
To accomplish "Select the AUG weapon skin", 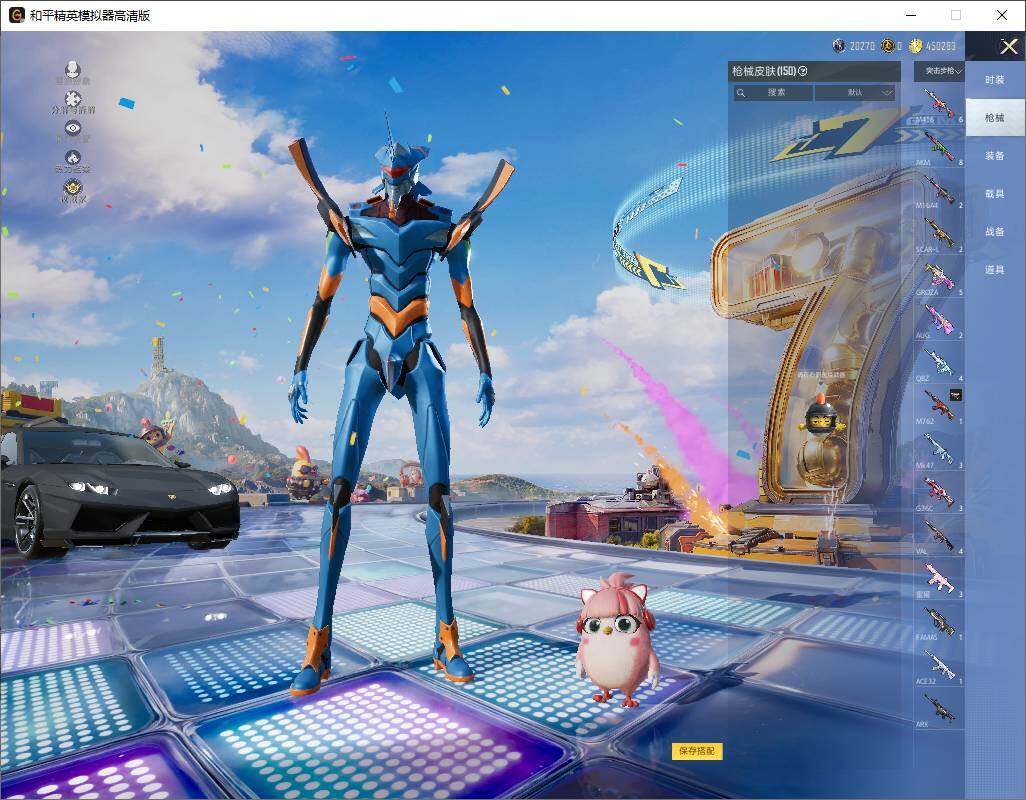I will 939,321.
